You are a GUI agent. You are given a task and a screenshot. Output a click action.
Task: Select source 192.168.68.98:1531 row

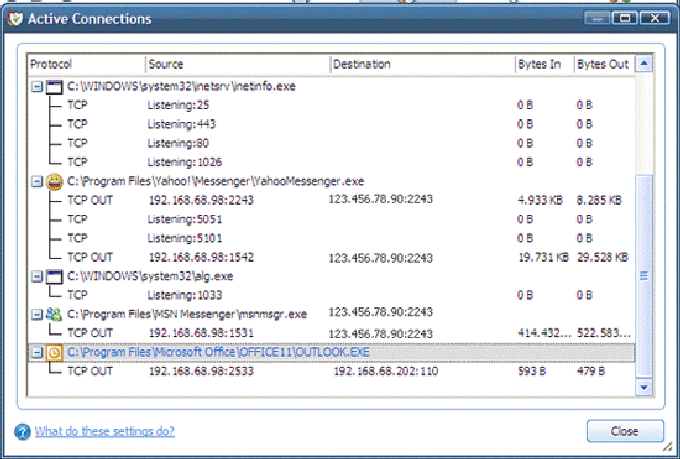(x=331, y=333)
